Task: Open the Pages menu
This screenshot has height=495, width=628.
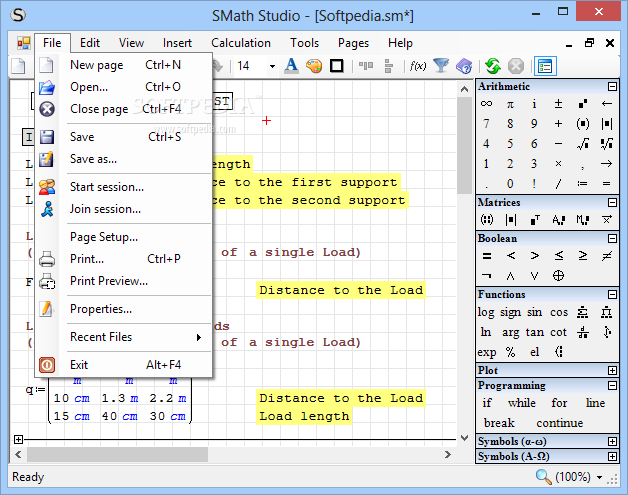Action: pyautogui.click(x=353, y=43)
